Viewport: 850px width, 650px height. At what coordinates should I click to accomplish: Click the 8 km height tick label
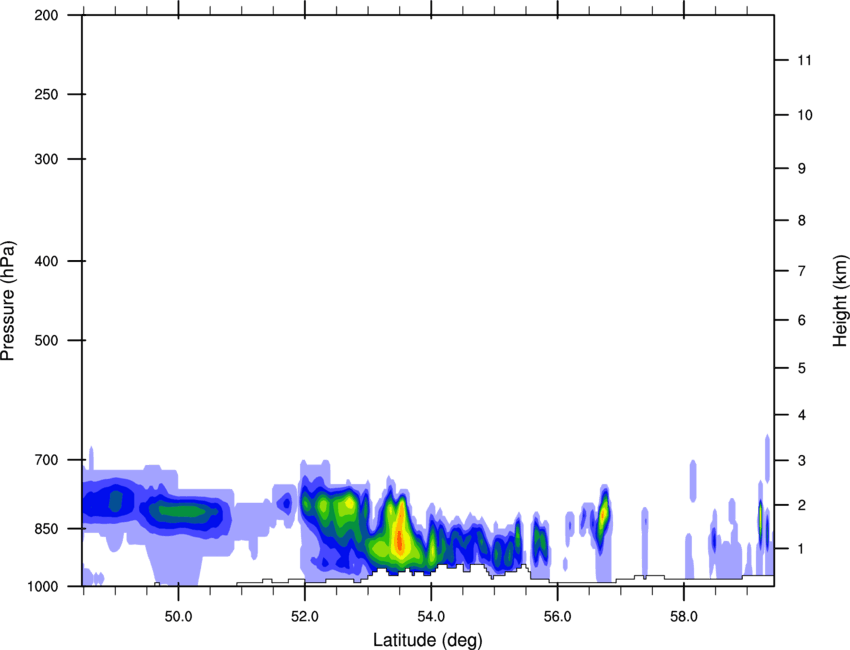[x=802, y=220]
